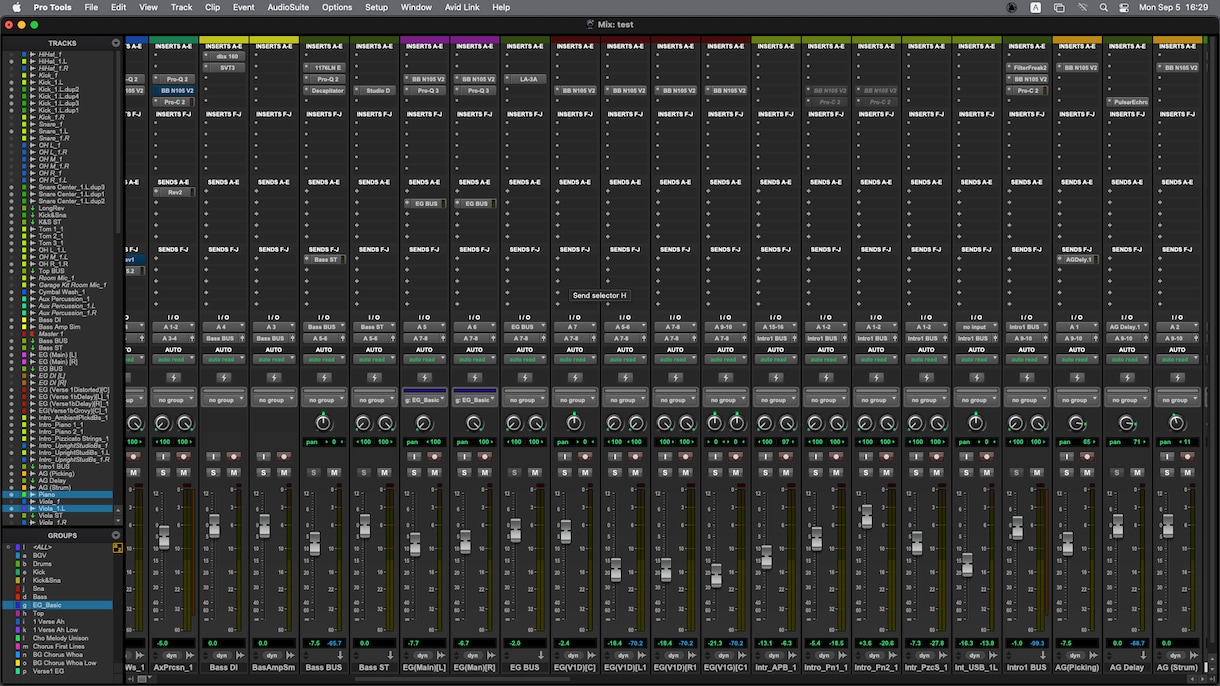The height and width of the screenshot is (686, 1220).
Task: Click the lightning bolt icon on EG BUS
Action: (524, 378)
